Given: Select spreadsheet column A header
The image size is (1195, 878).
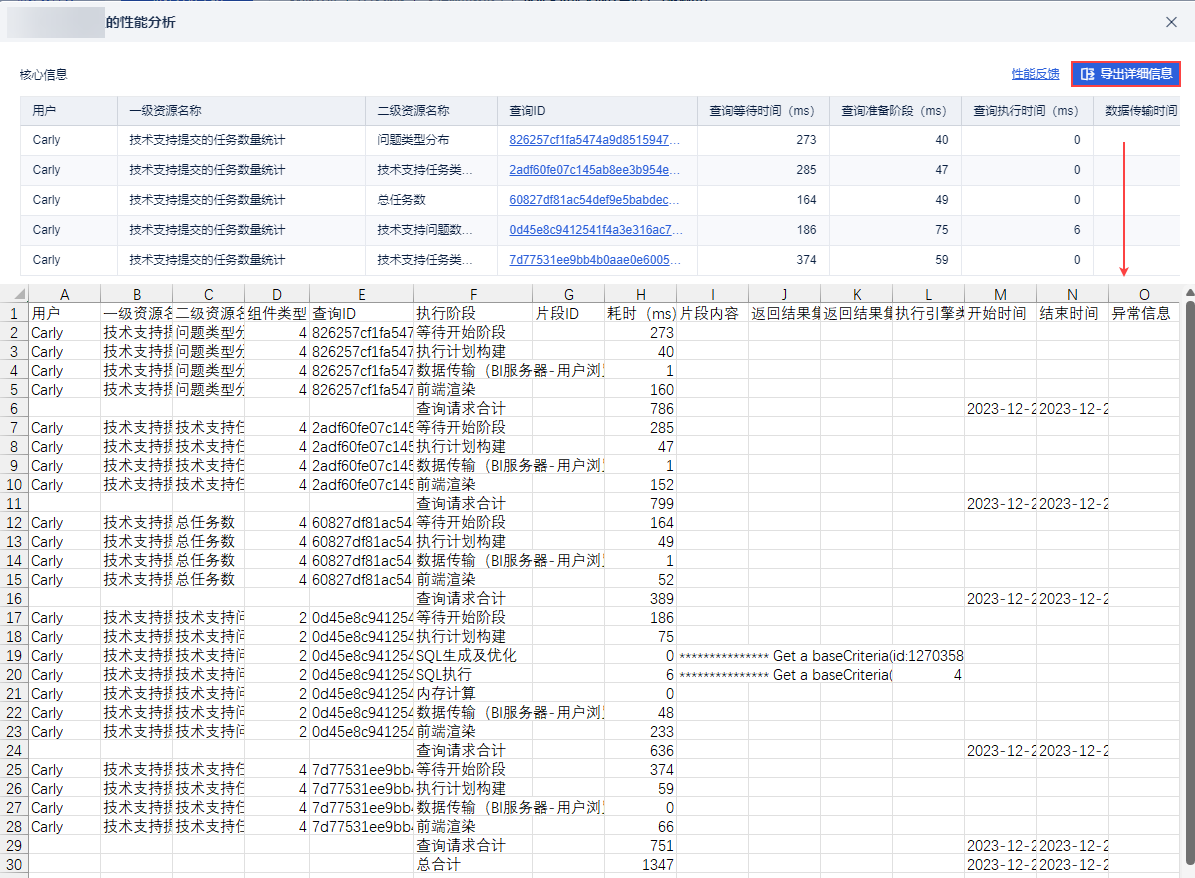Looking at the screenshot, I should 64,294.
